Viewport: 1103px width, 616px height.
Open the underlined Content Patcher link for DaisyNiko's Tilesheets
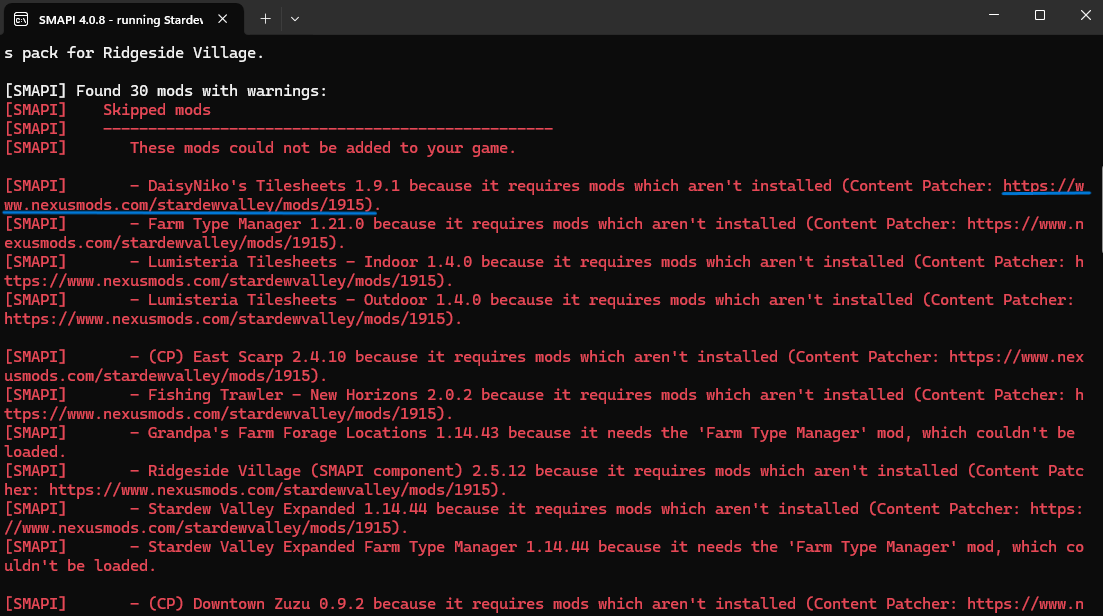[x=190, y=205]
